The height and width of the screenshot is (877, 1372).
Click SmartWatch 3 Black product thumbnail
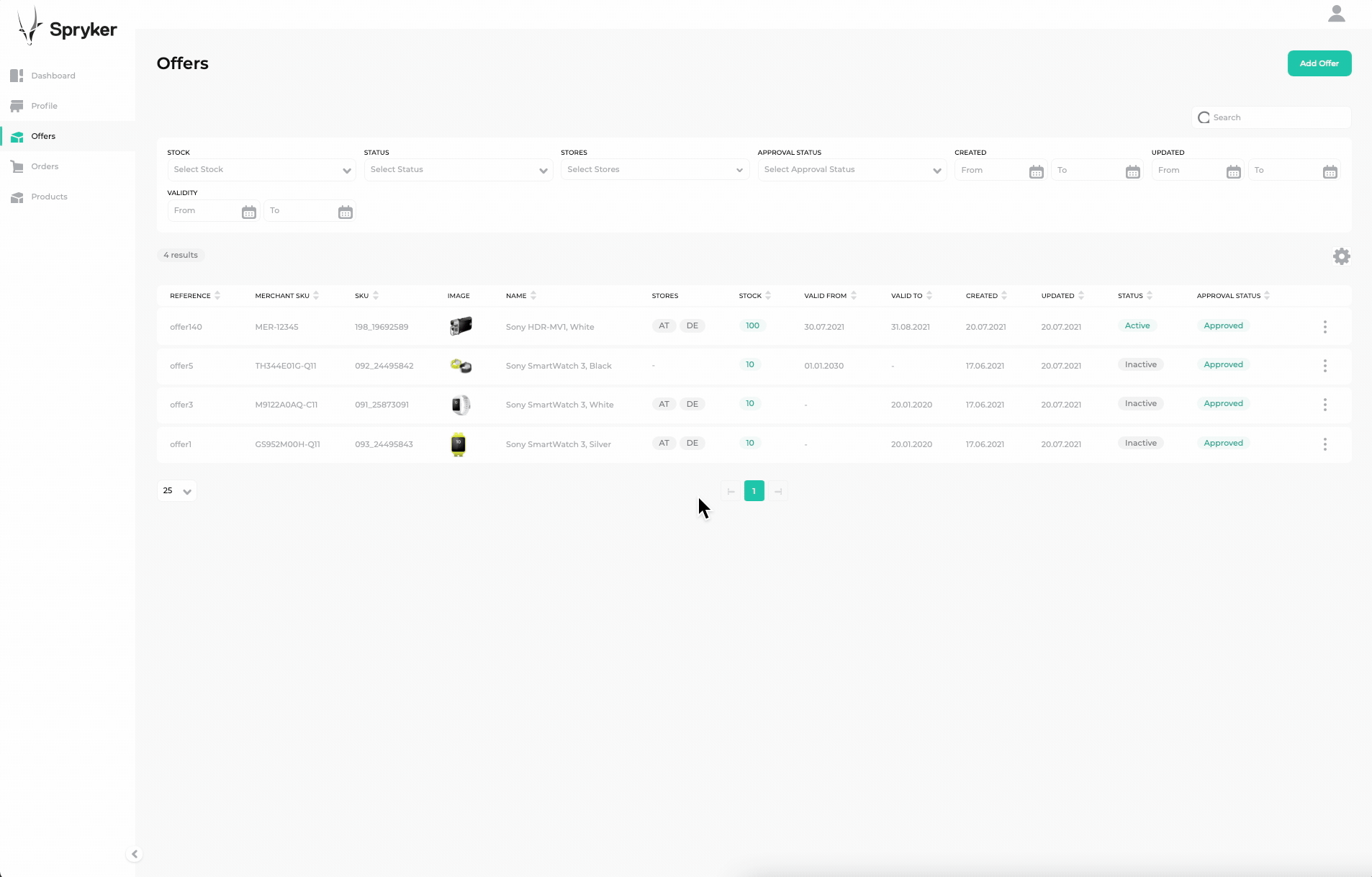pos(461,366)
